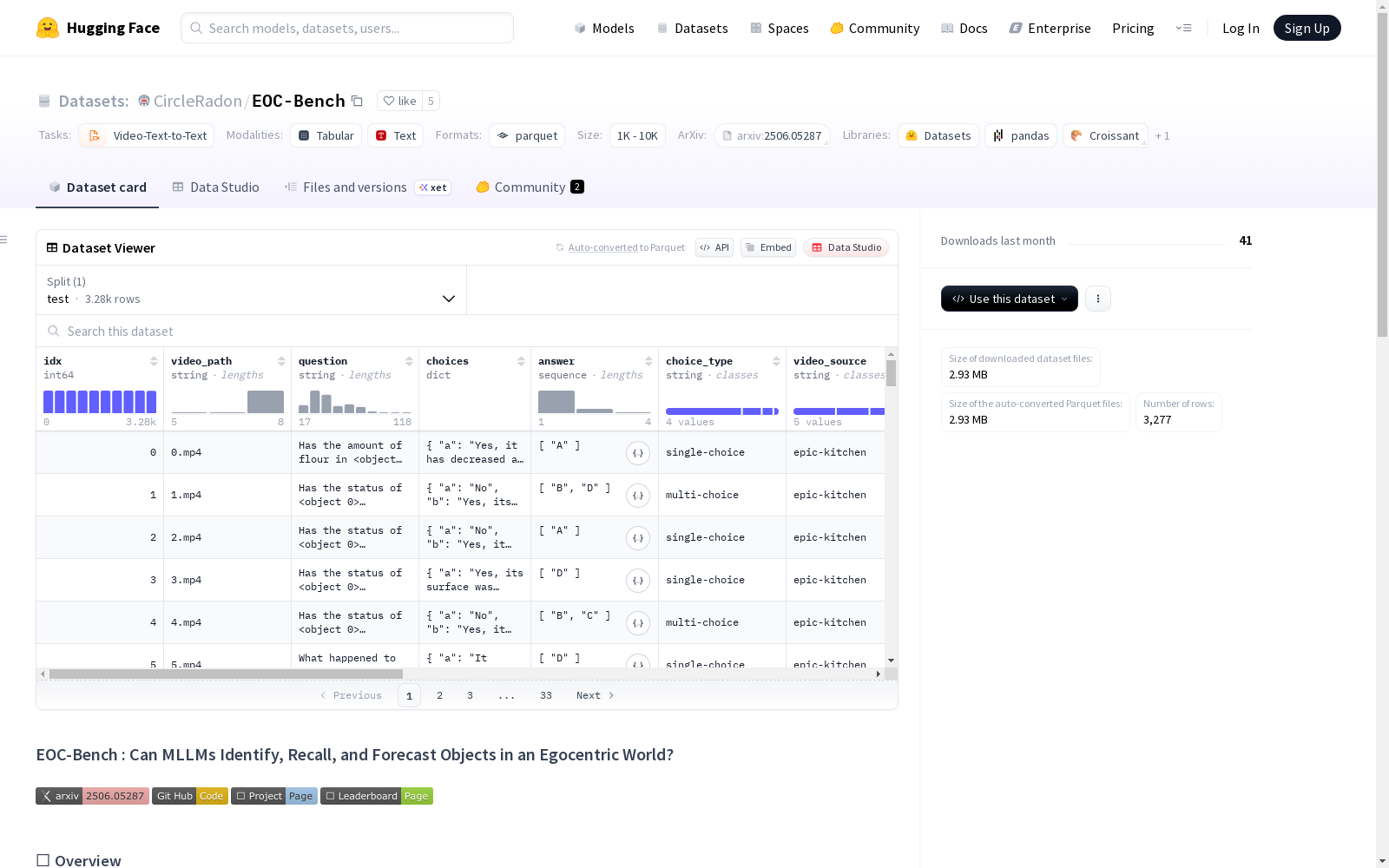Open the Files and versions tab
Image resolution: width=1389 pixels, height=868 pixels.
point(367,187)
